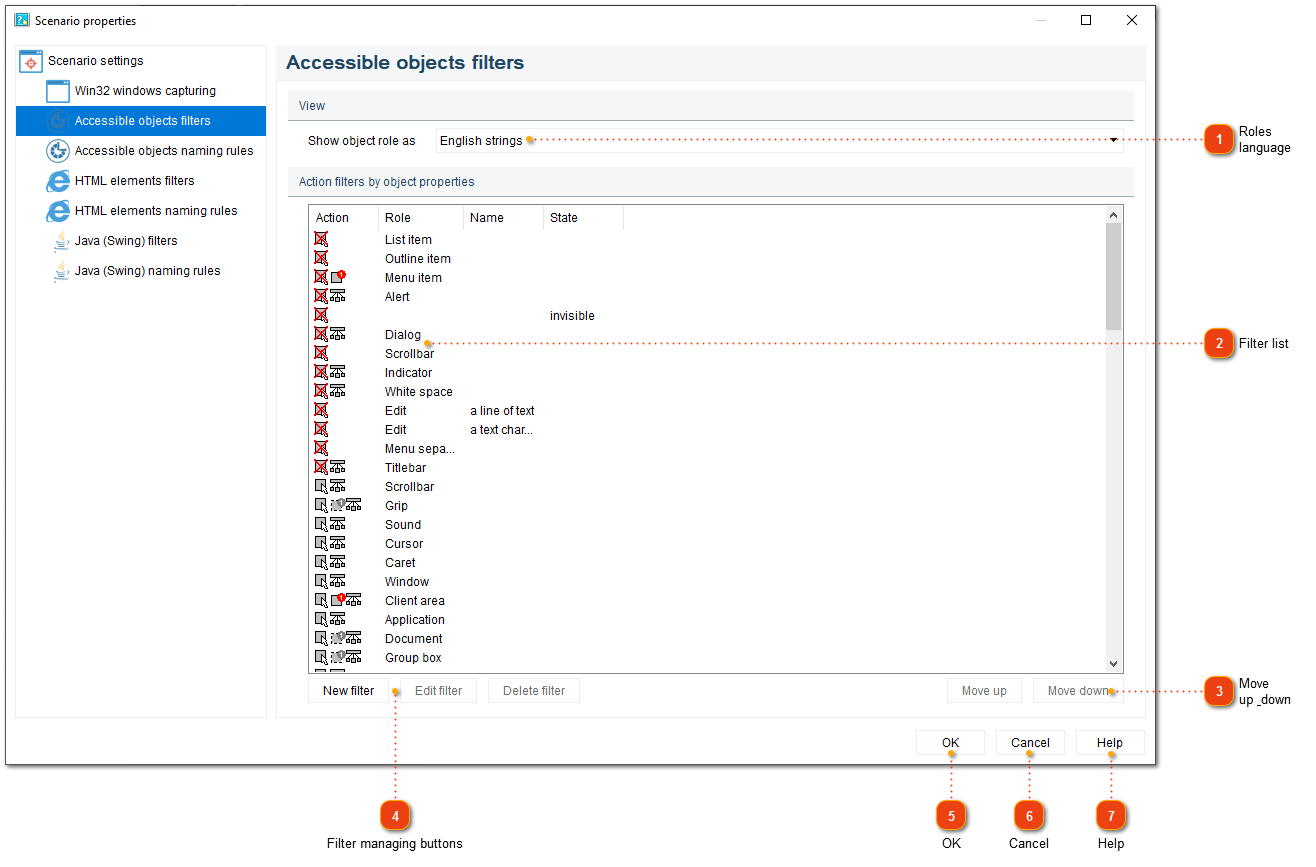Open Help for this dialog
Viewport: 1316px width, 867px height.
[1109, 743]
